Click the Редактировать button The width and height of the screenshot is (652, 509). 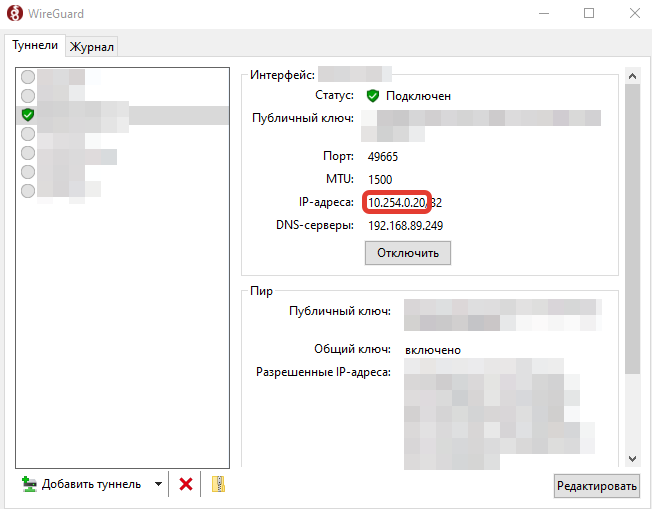[597, 486]
